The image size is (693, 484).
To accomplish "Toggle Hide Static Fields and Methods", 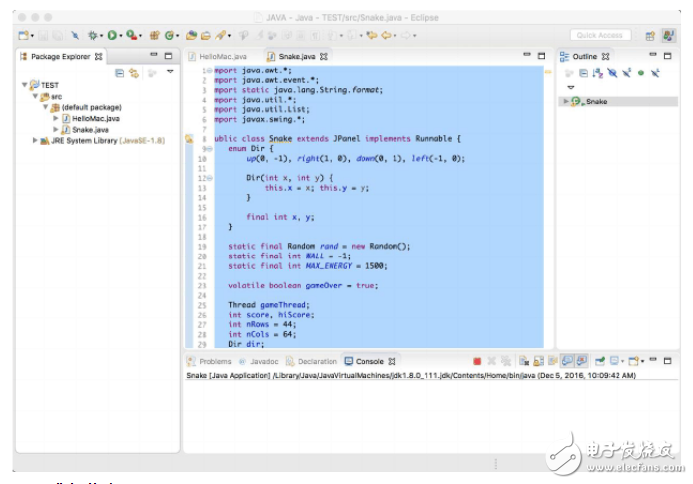I will (x=627, y=73).
